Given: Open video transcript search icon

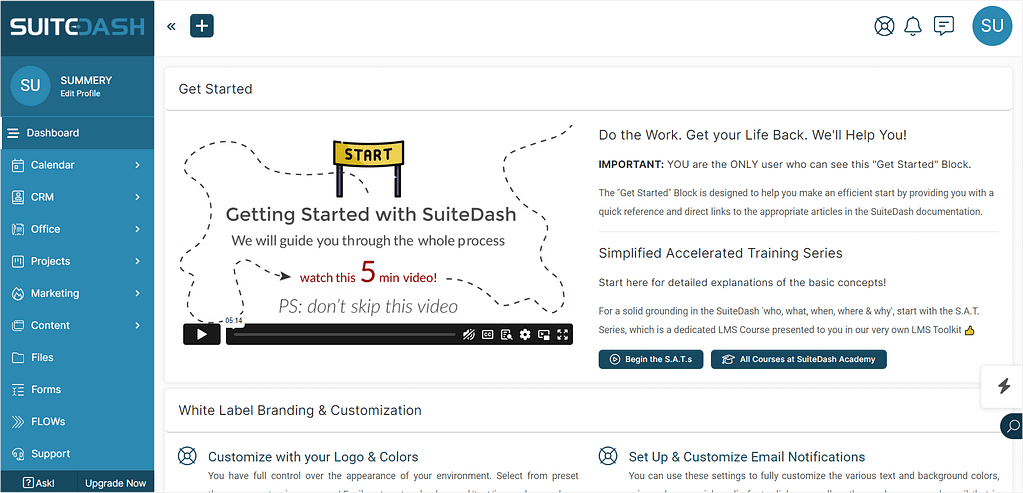Looking at the screenshot, I should (506, 335).
